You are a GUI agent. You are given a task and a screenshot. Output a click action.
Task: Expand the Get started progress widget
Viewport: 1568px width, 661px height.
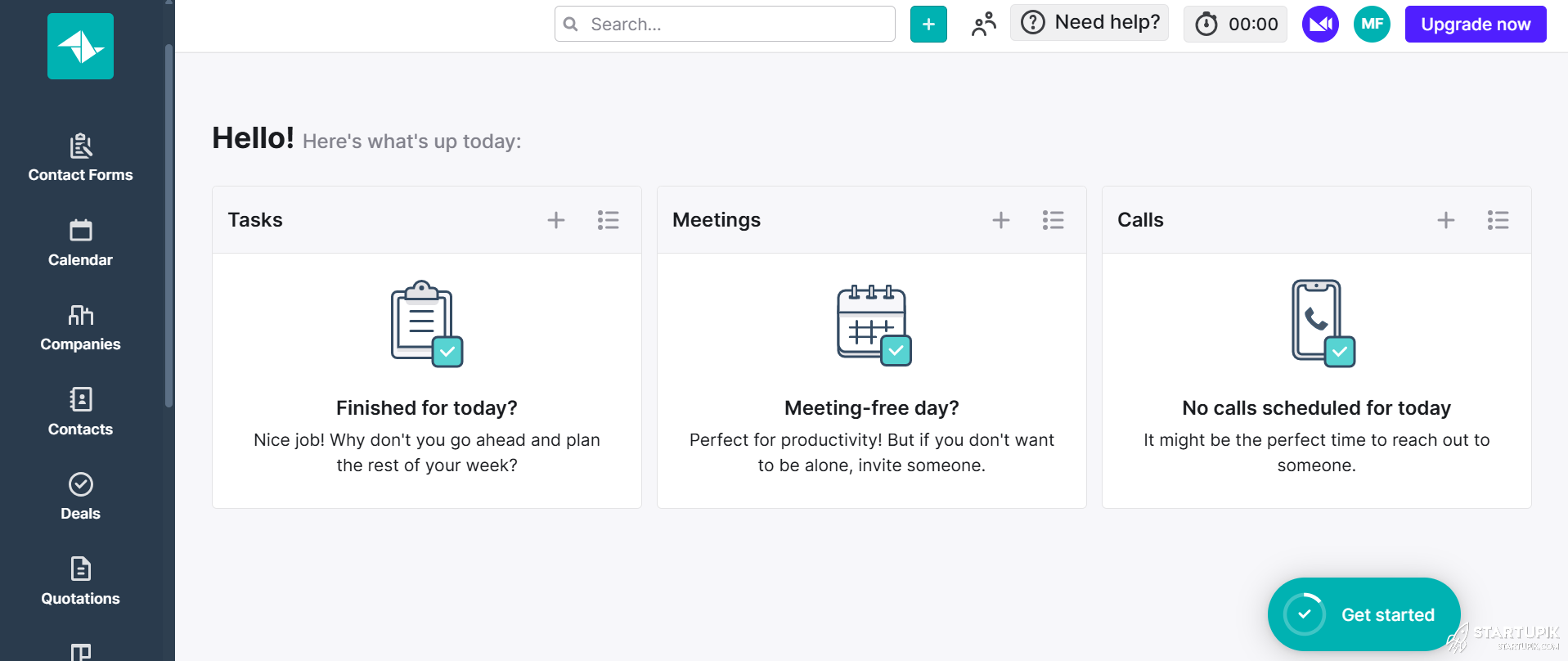(x=1364, y=614)
